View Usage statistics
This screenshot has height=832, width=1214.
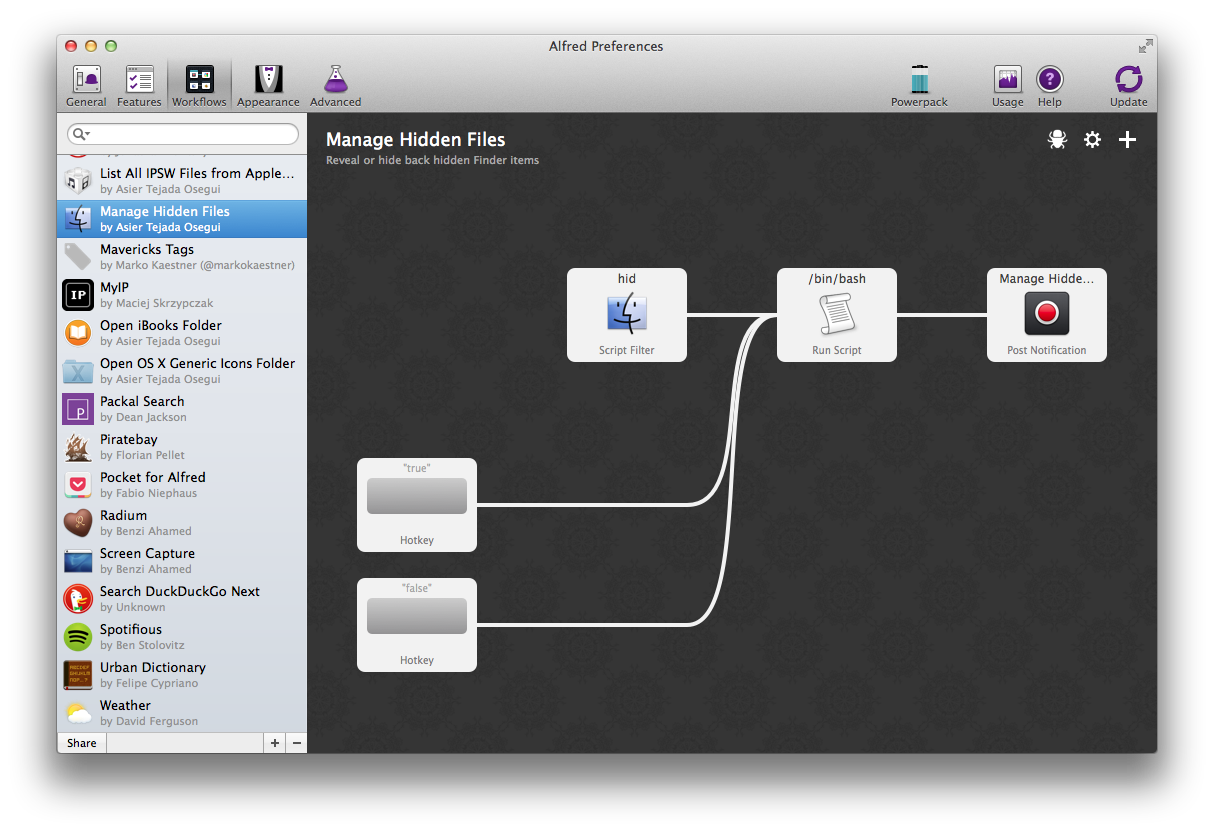pos(1007,86)
